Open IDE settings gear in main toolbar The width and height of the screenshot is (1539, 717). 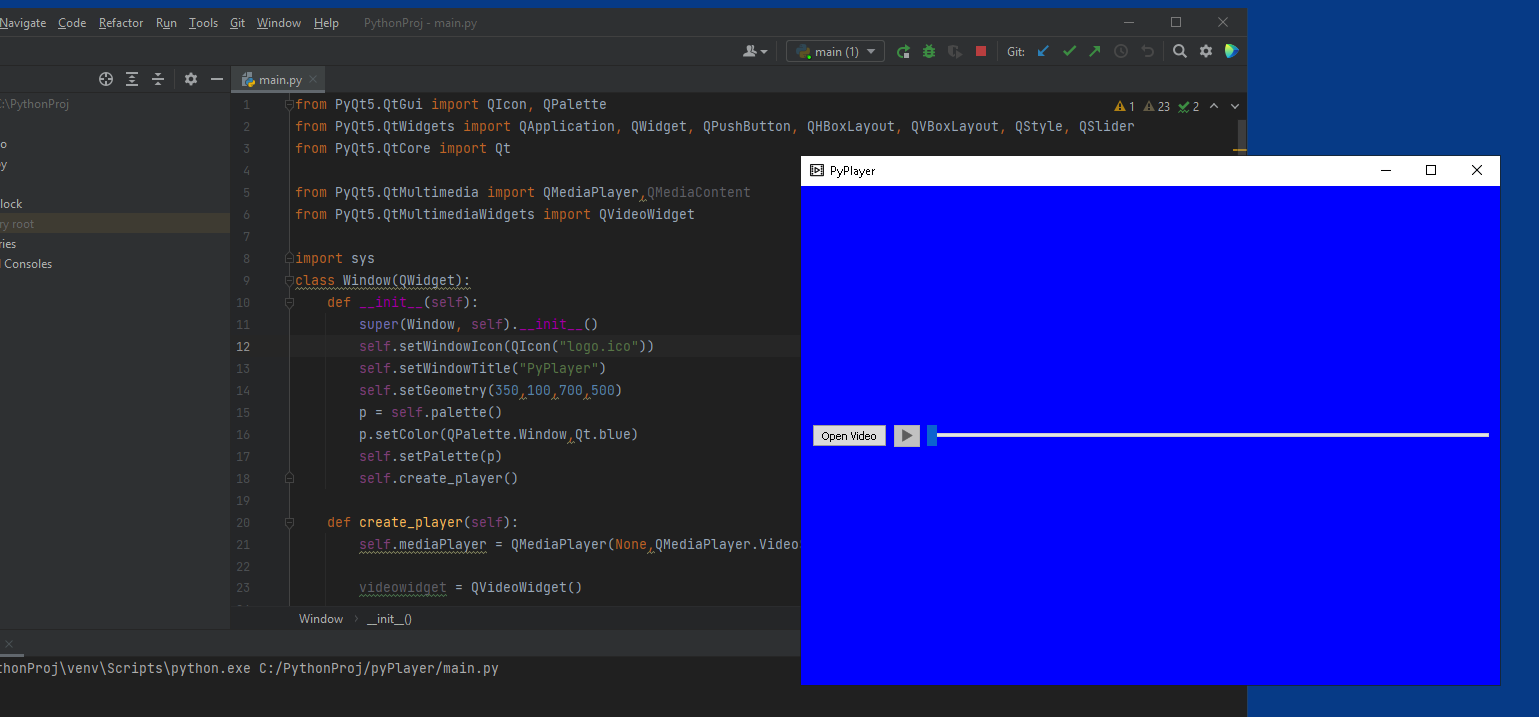pos(1206,51)
